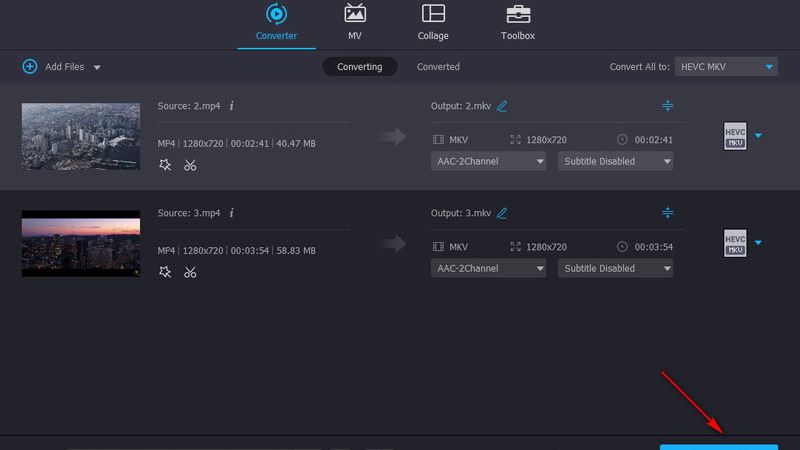The width and height of the screenshot is (800, 450).
Task: Open the AAC-2Channel audio dropdown for 3.mkv
Action: (488, 268)
